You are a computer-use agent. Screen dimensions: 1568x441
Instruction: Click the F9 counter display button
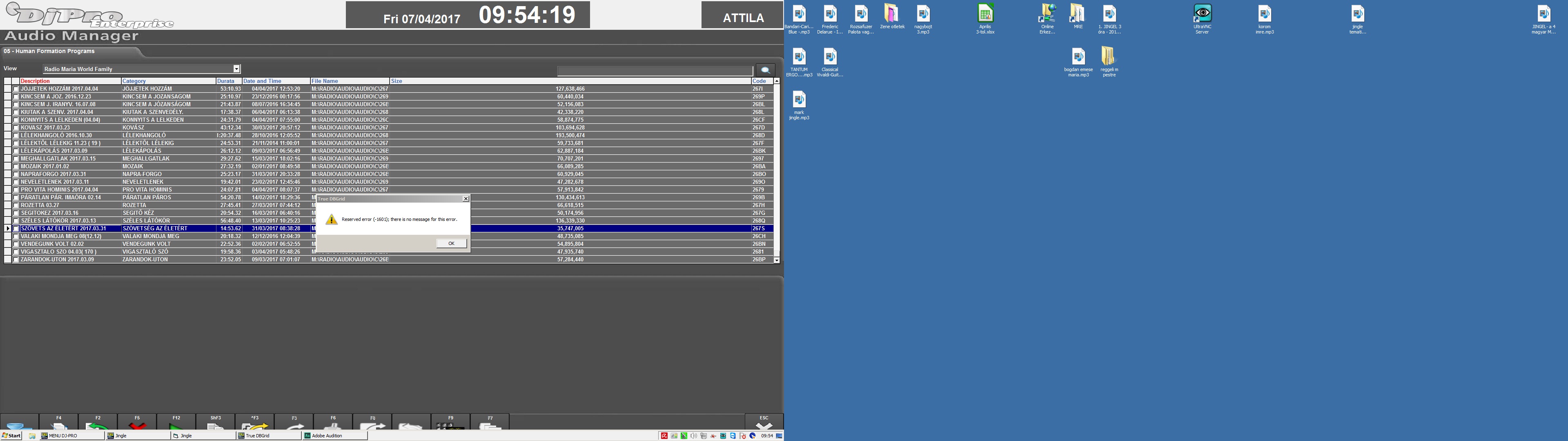[450, 423]
